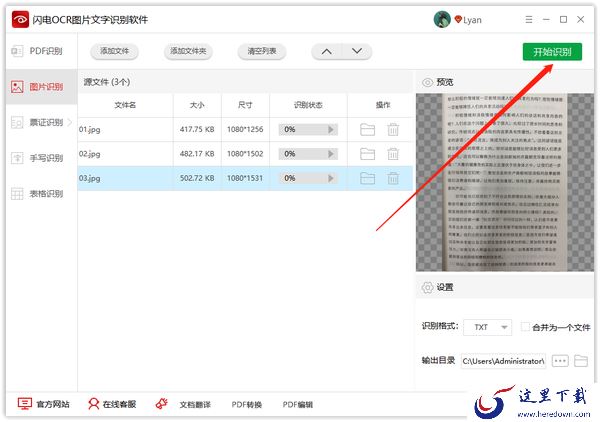This screenshot has height=422, width=600.
Task: Click the 设置 gear icon
Action: (427, 287)
